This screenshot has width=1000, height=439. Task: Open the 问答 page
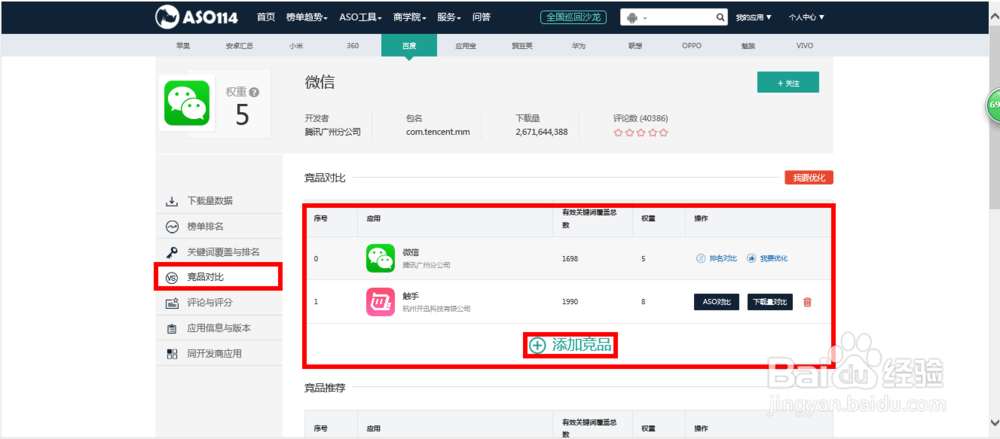[482, 17]
